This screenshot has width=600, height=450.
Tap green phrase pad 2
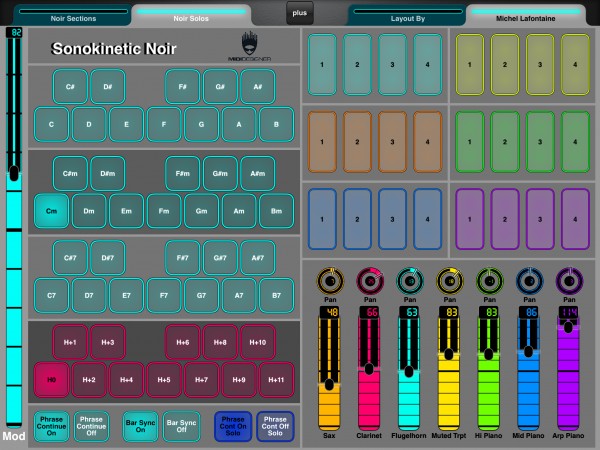505,142
